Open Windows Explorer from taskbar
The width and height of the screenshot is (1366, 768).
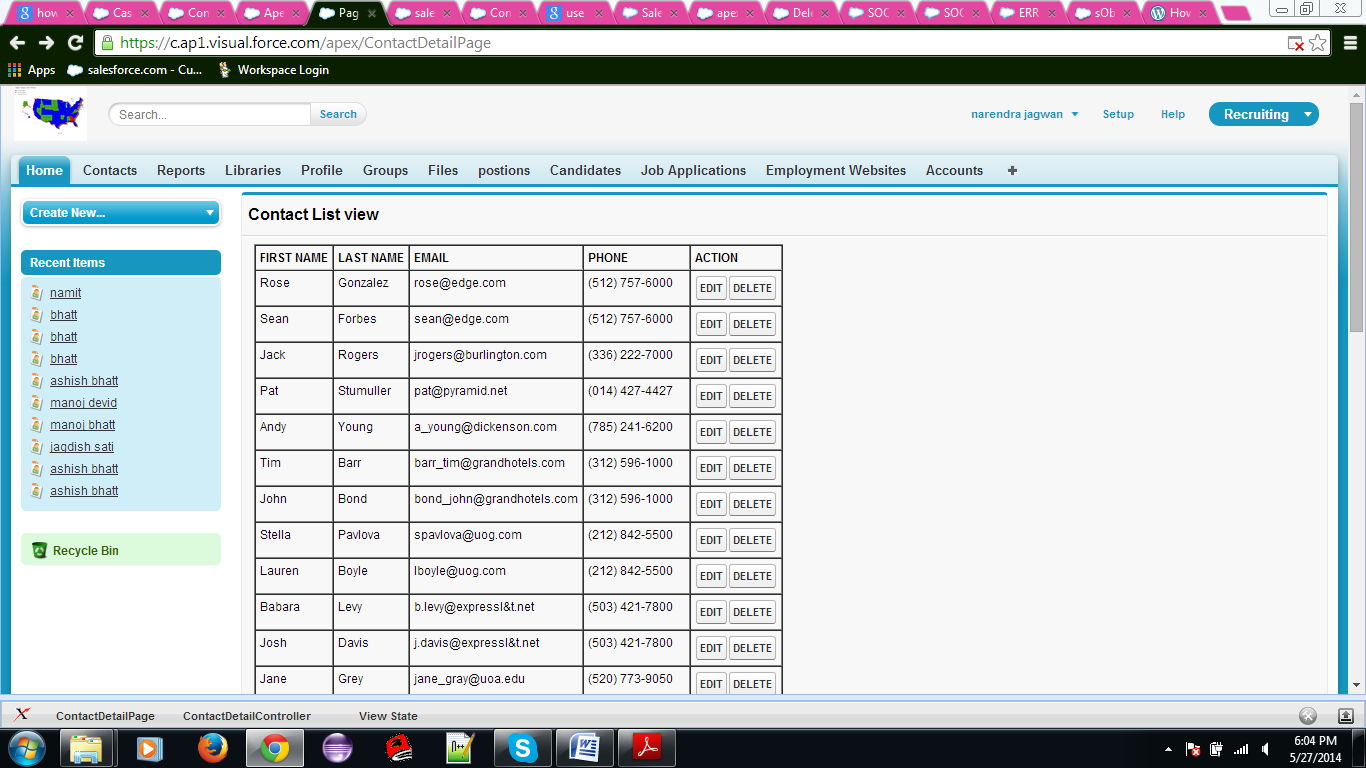click(x=87, y=748)
